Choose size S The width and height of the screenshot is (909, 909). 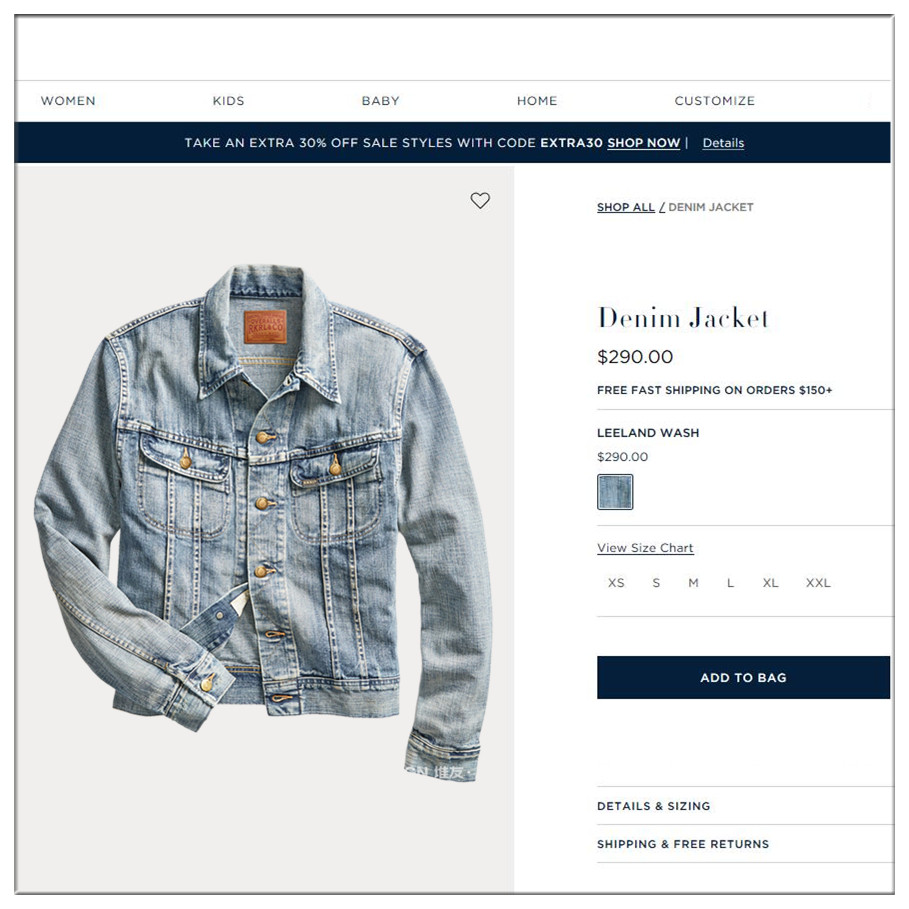tap(656, 583)
